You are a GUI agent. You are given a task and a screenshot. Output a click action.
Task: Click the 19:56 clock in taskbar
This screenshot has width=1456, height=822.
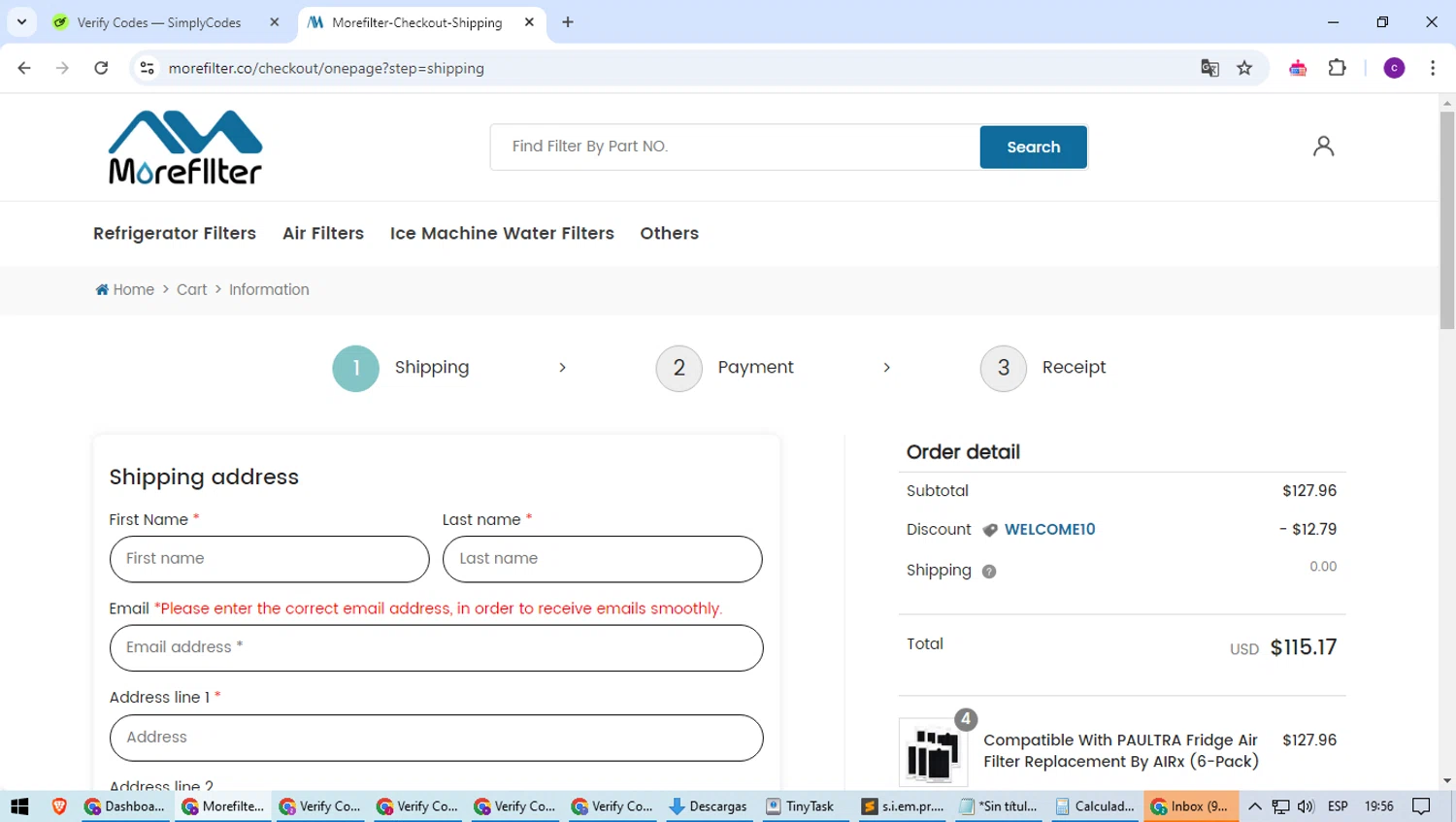[1379, 806]
